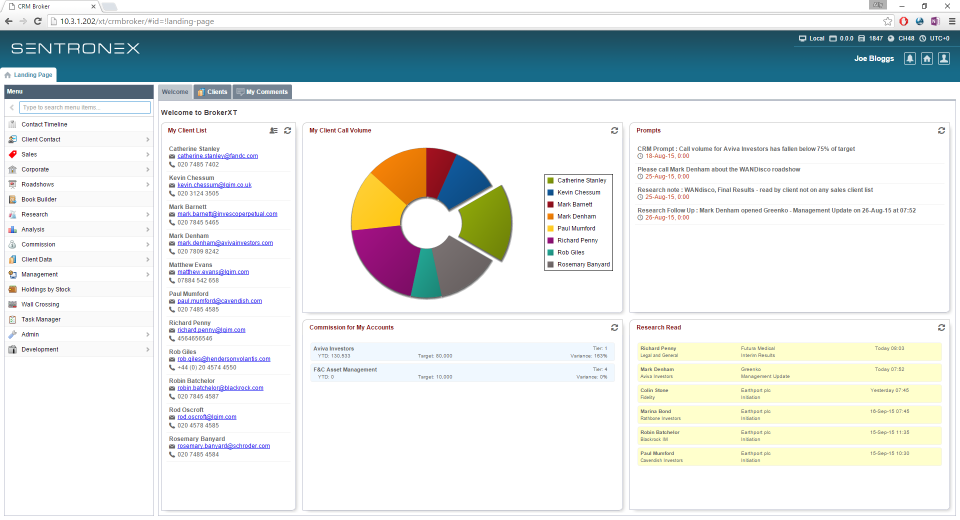
Task: Open robin.batchelor@blackrock.com email link
Action: tap(220, 388)
